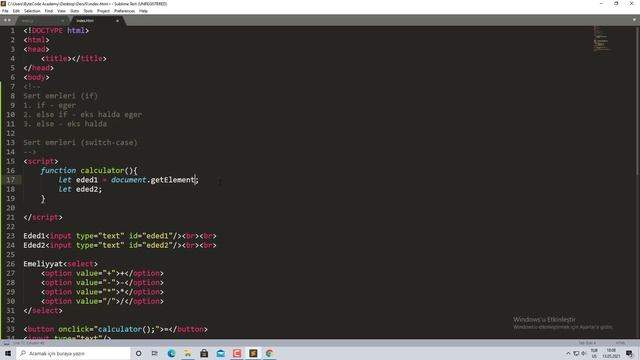
Task: Close the inactive first file tab
Action: tap(62, 20)
